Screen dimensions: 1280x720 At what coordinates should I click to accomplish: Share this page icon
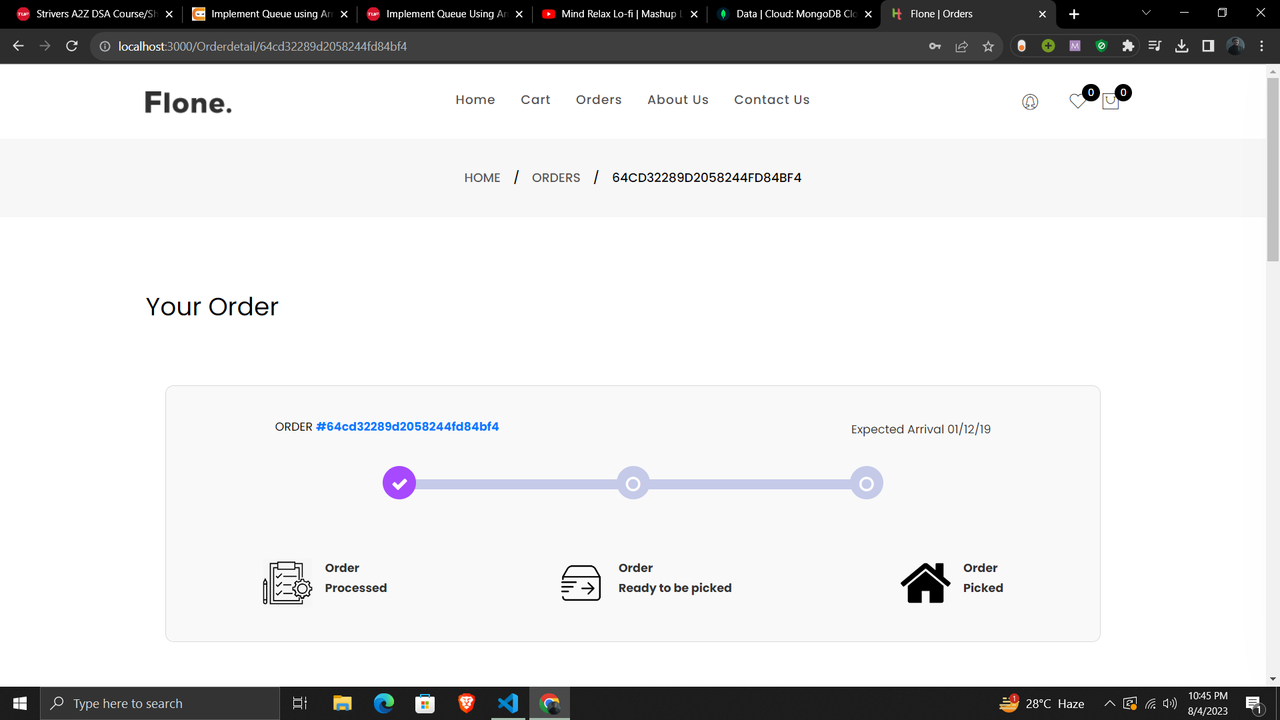tap(962, 46)
